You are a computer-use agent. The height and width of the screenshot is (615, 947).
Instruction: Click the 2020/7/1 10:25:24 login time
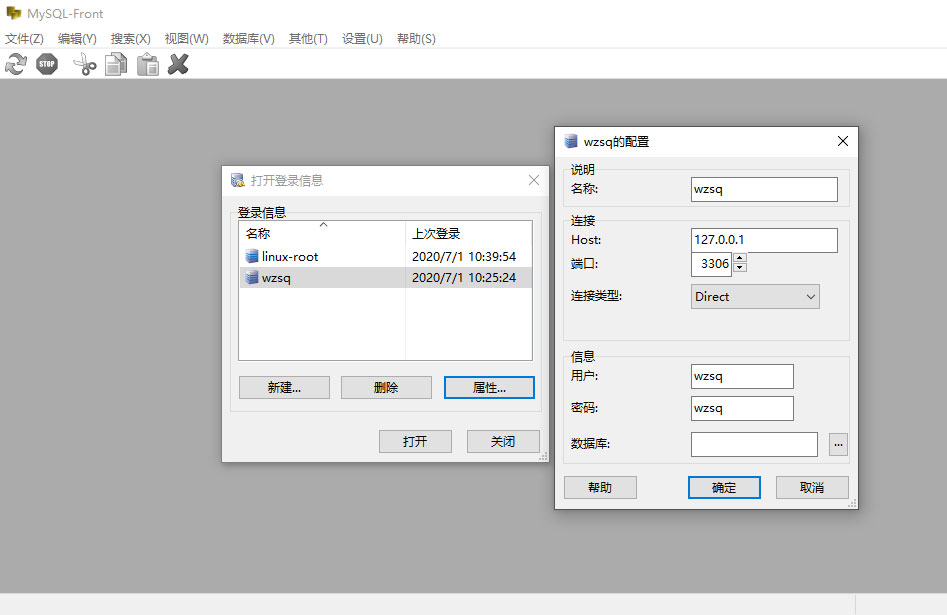click(464, 278)
